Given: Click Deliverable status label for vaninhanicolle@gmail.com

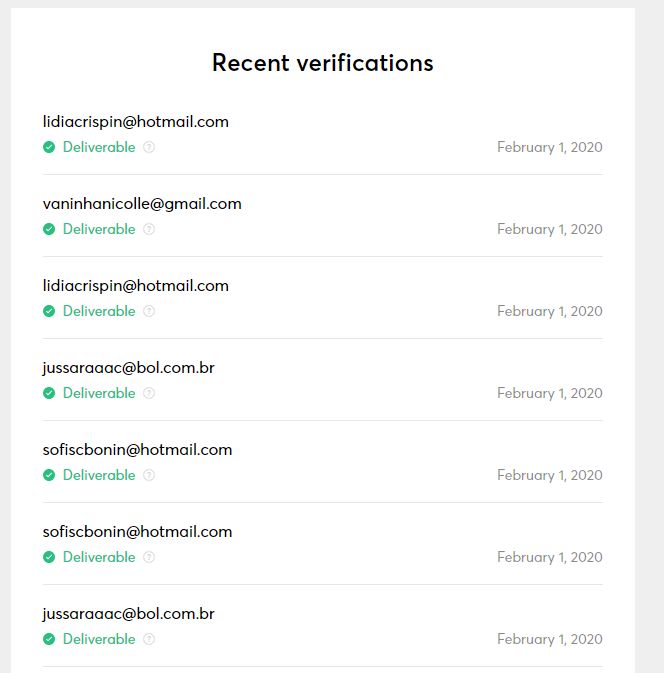Looking at the screenshot, I should pos(99,229).
